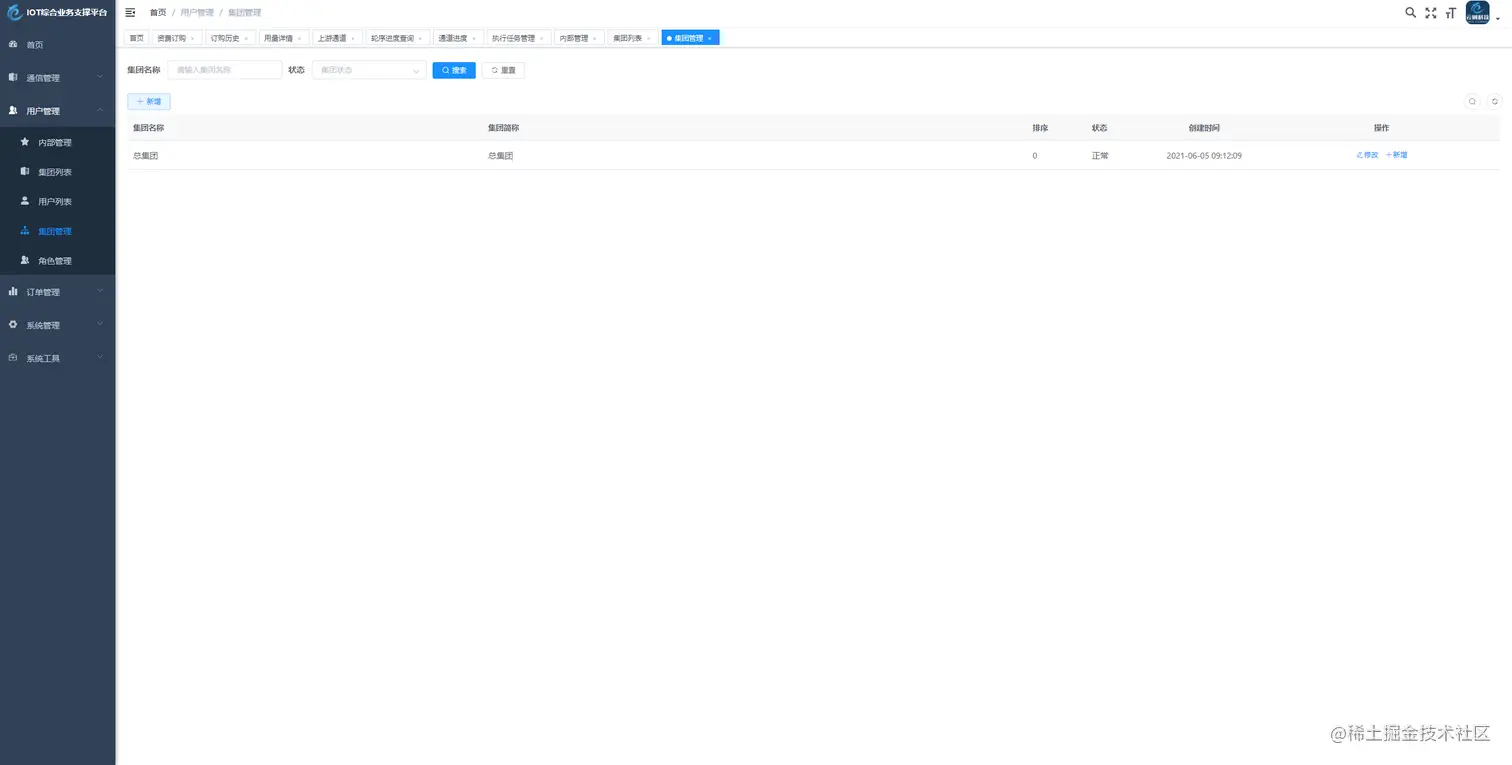Click the star icon for 内部管理
Image resolution: width=1512 pixels, height=765 pixels.
25,142
